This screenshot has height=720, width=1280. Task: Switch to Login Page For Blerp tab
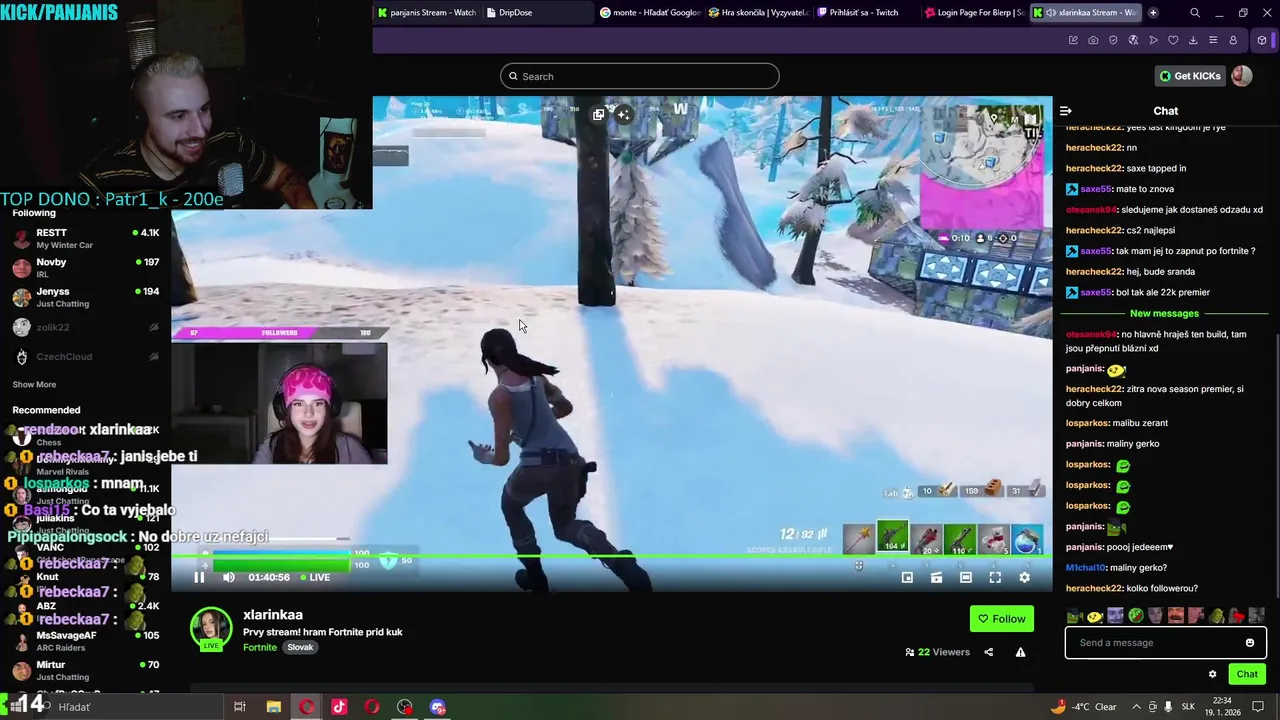(975, 13)
